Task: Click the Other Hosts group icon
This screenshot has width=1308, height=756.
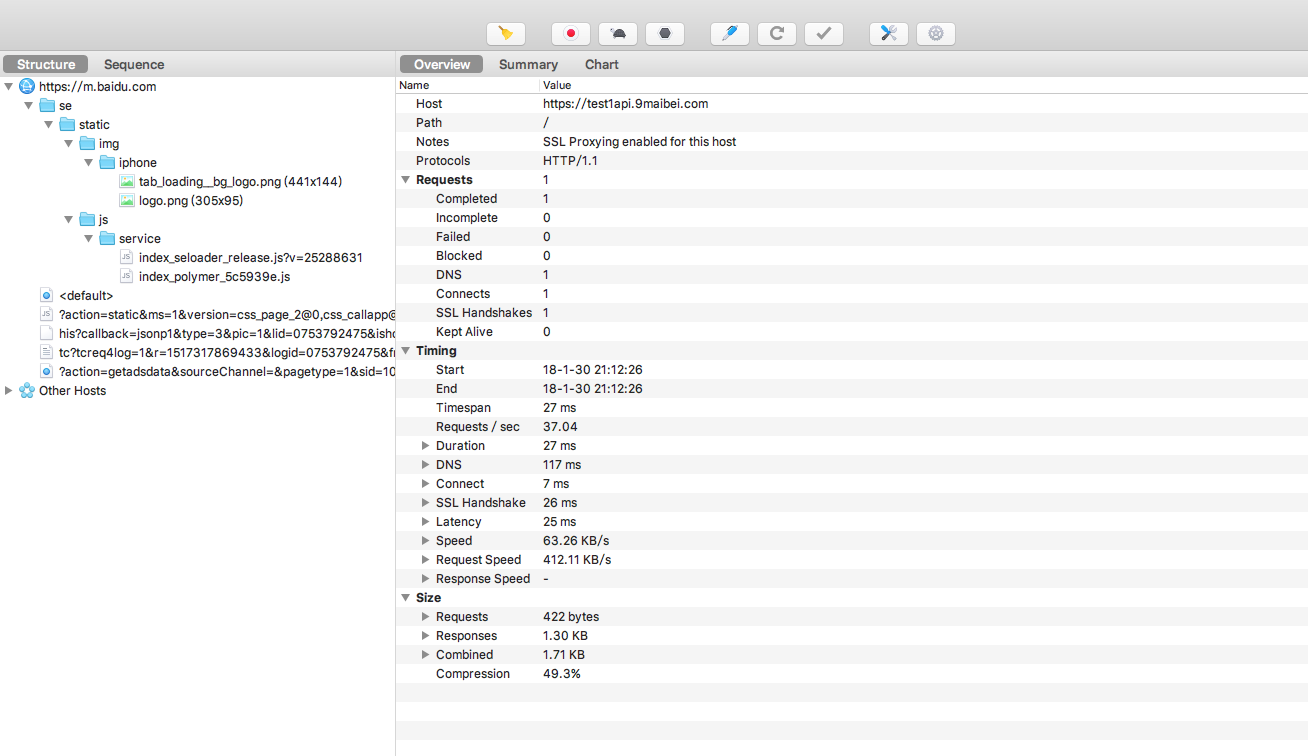Action: (x=27, y=390)
